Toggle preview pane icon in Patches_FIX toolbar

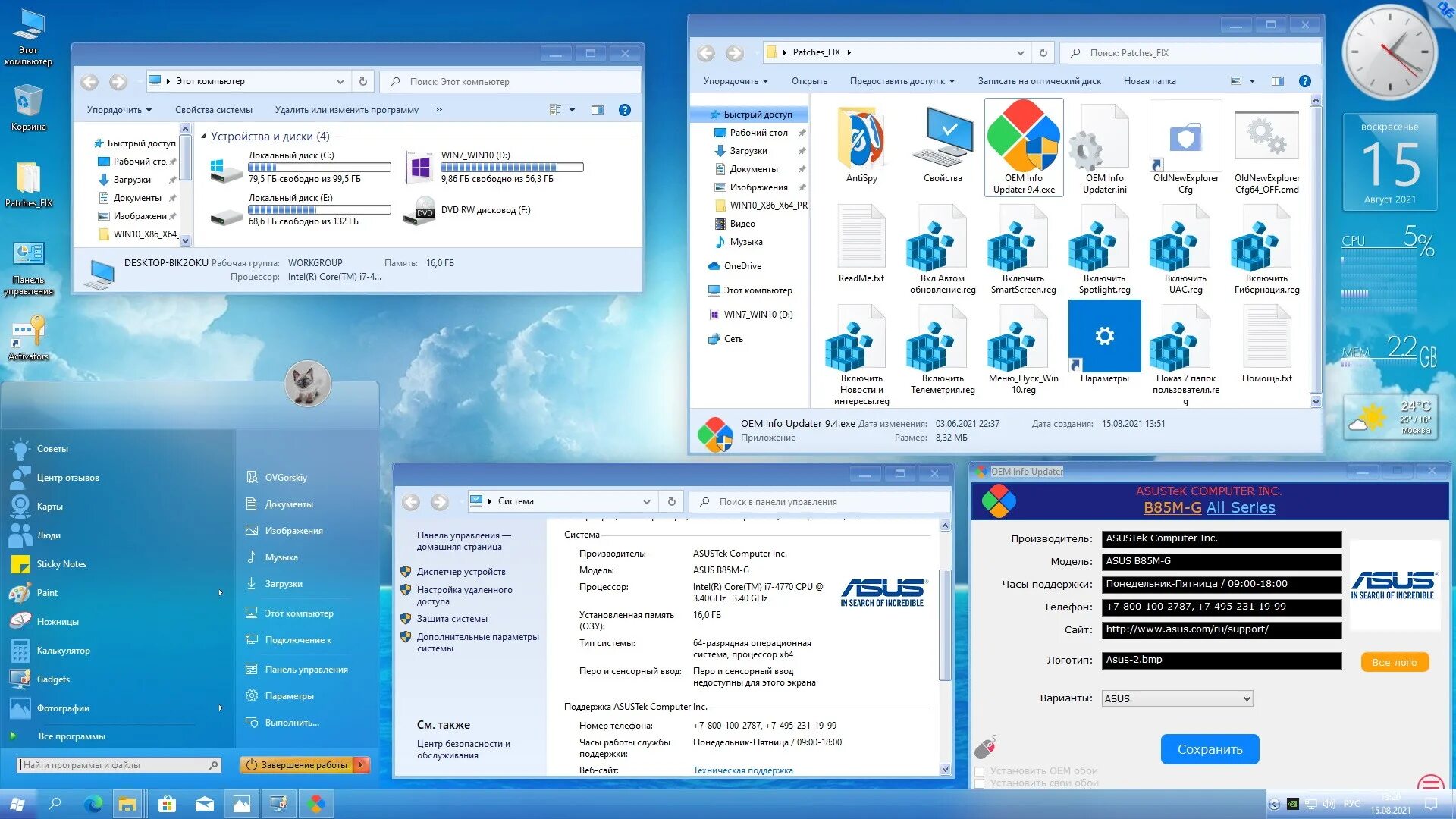click(1278, 81)
